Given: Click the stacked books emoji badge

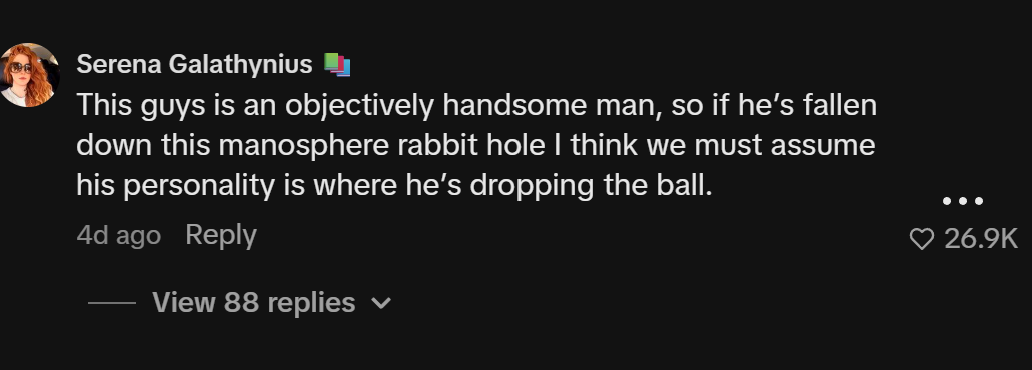Looking at the screenshot, I should (337, 65).
